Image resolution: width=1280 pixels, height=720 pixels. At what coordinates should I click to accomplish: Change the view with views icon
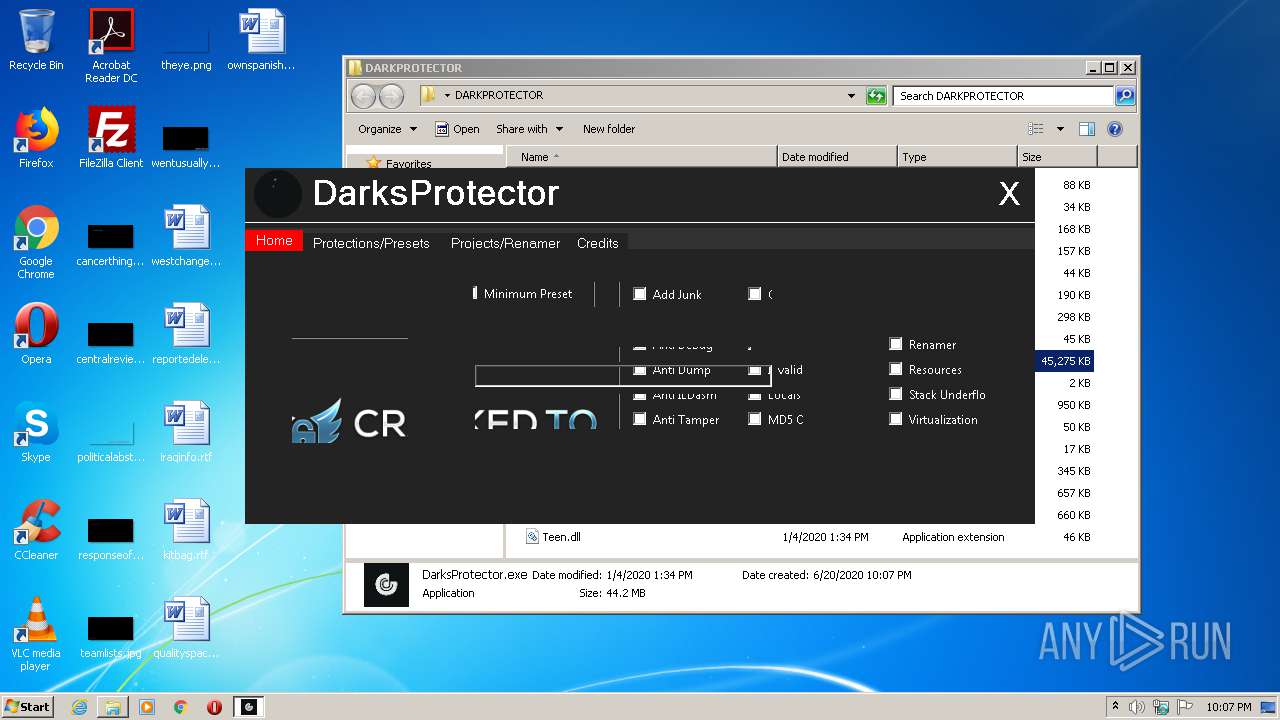pos(1036,129)
